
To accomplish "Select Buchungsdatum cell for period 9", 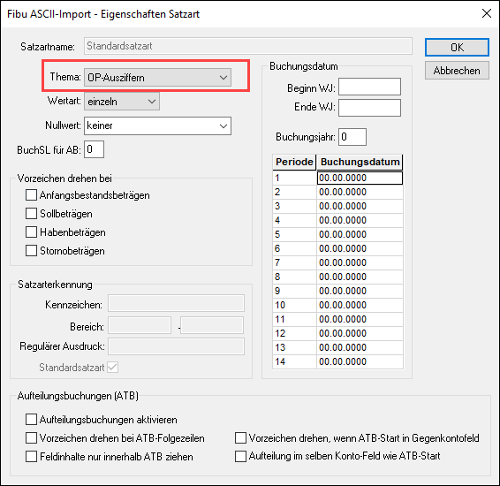I will point(360,291).
